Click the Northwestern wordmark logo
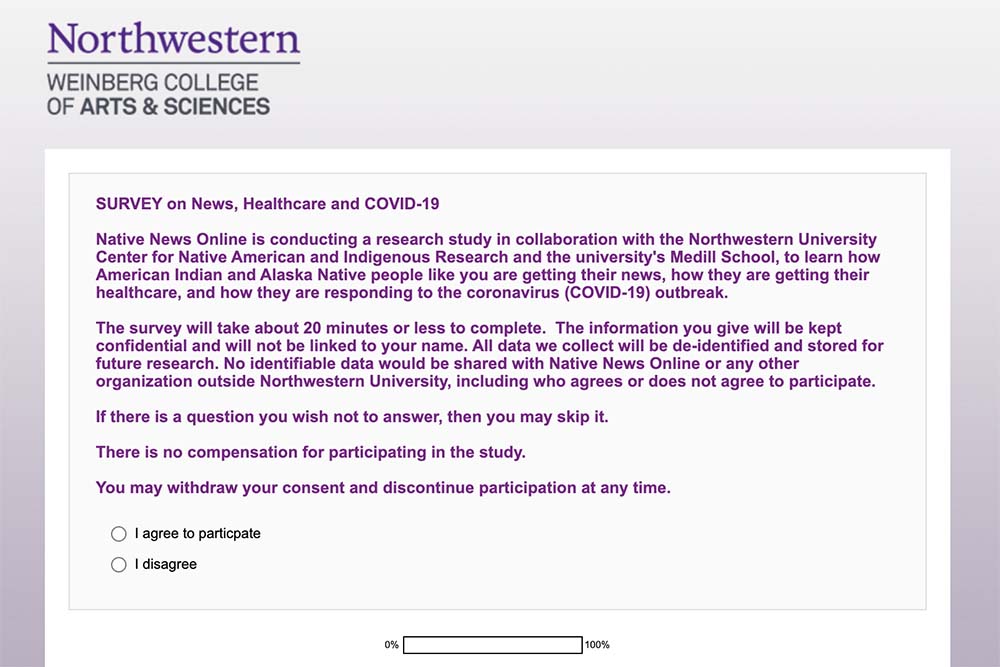 [173, 39]
